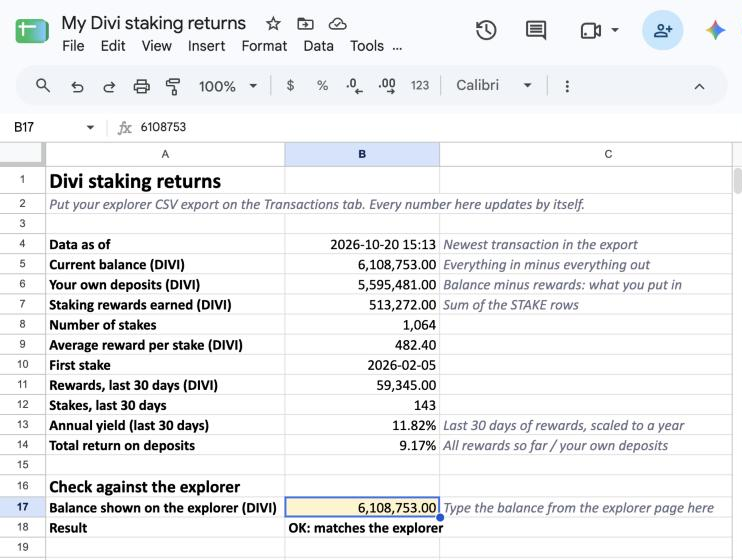Viewport: 742px width, 560px height.
Task: Open the Edit menu
Action: (113, 46)
